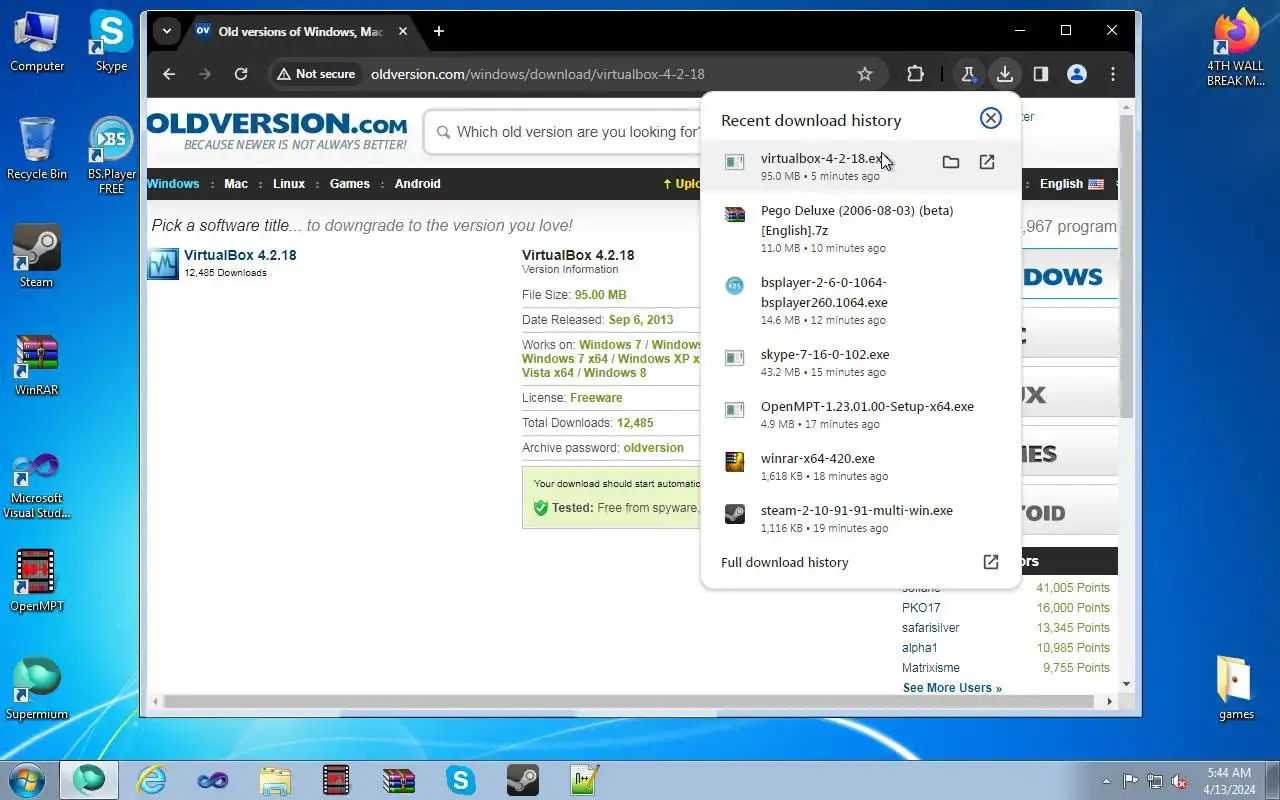
Task: Launch Skype from desktop shortcut
Action: 111,41
